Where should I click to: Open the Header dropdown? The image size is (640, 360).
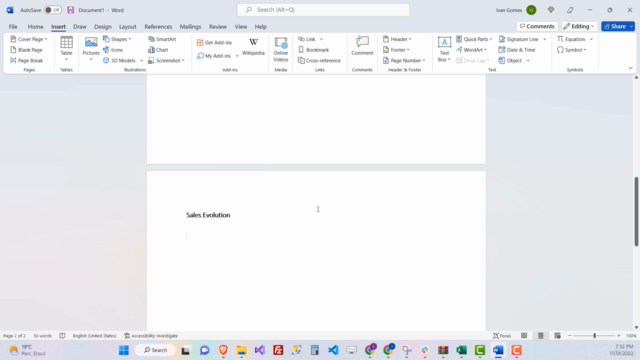click(397, 39)
